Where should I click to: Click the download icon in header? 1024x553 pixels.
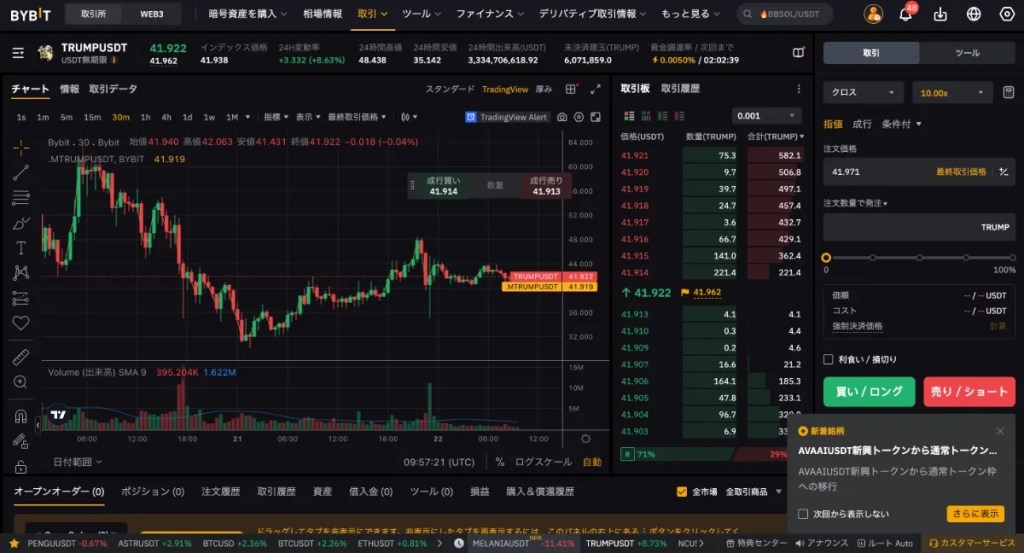[x=940, y=15]
